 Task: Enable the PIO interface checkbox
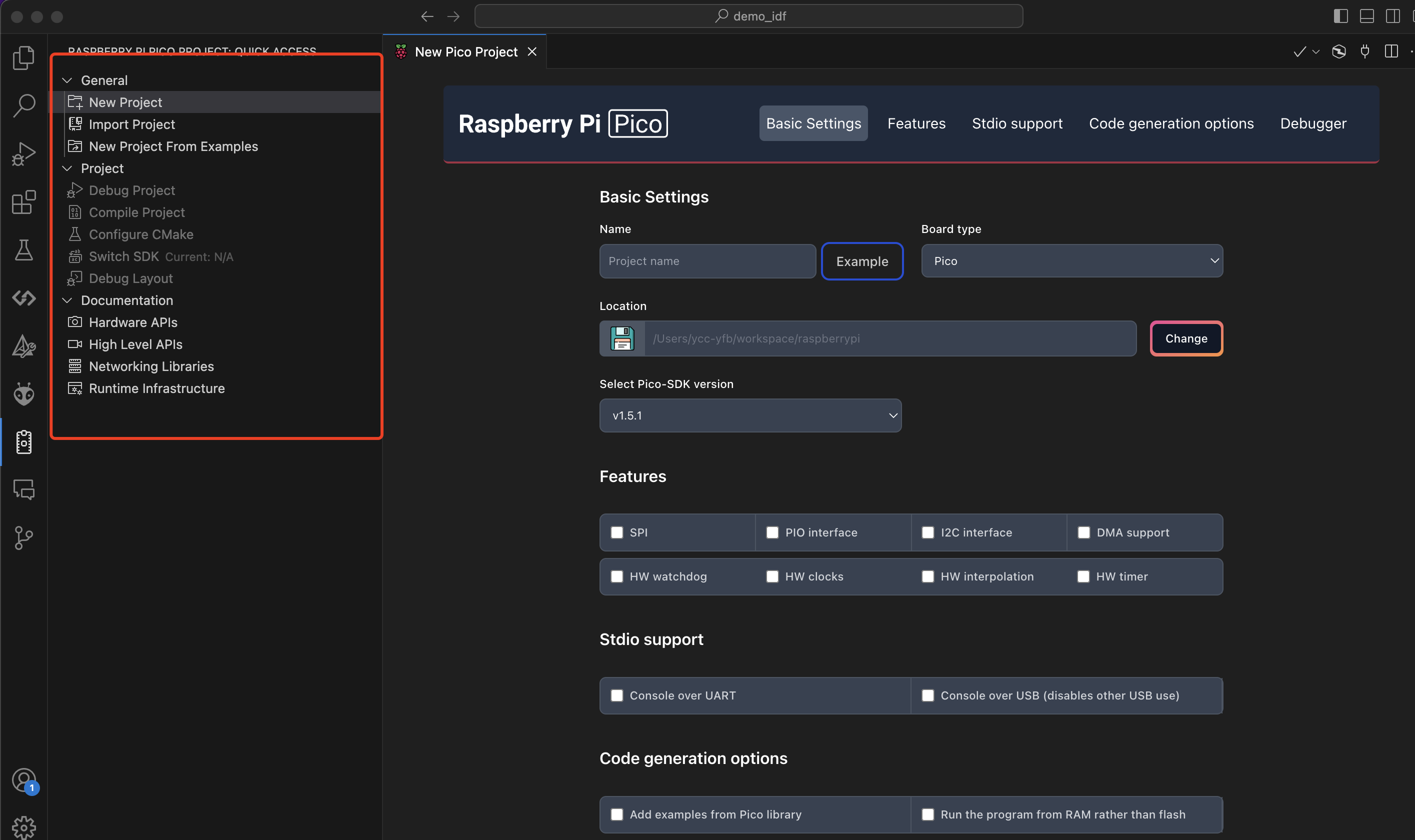pyautogui.click(x=772, y=532)
